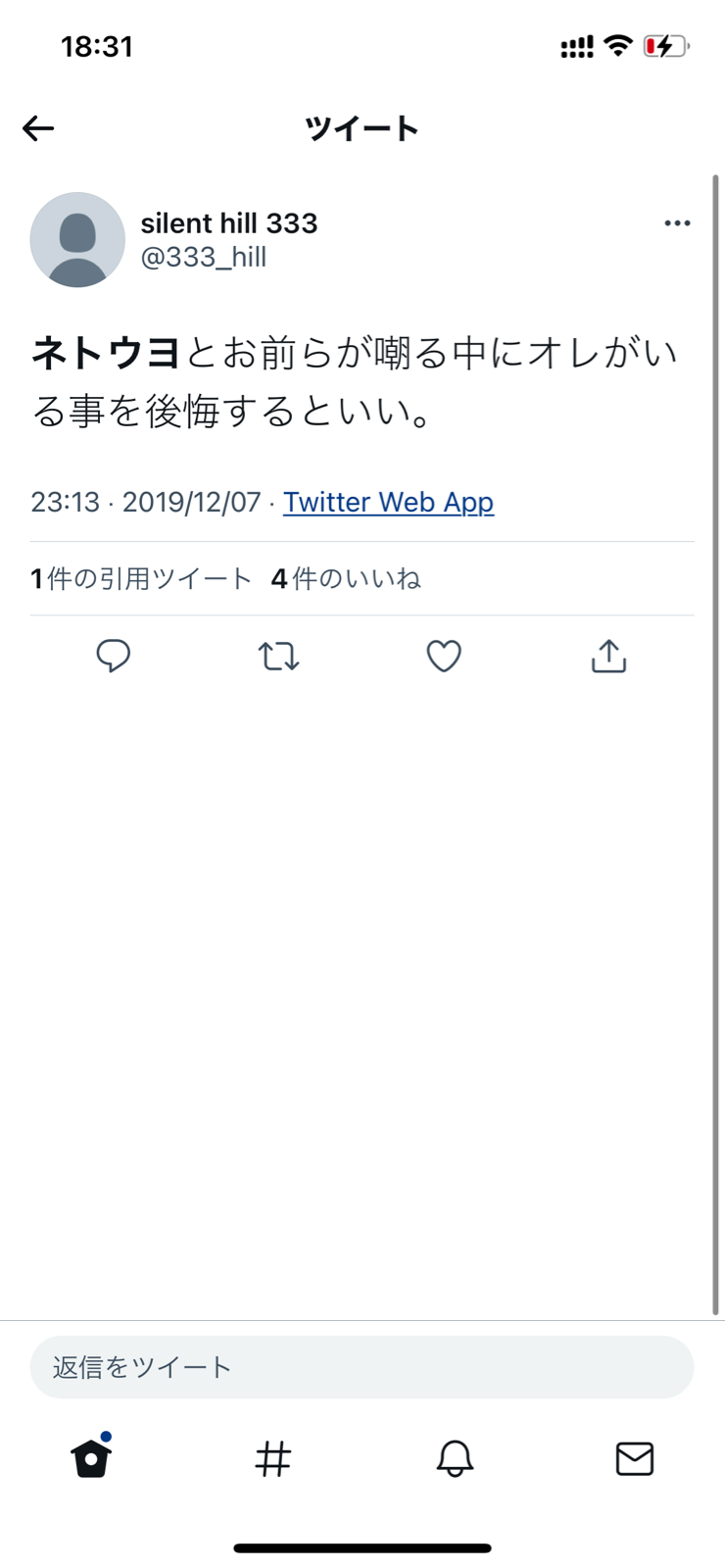View 4件のいいね likes list
Image resolution: width=725 pixels, height=1568 pixels.
pyautogui.click(x=346, y=578)
